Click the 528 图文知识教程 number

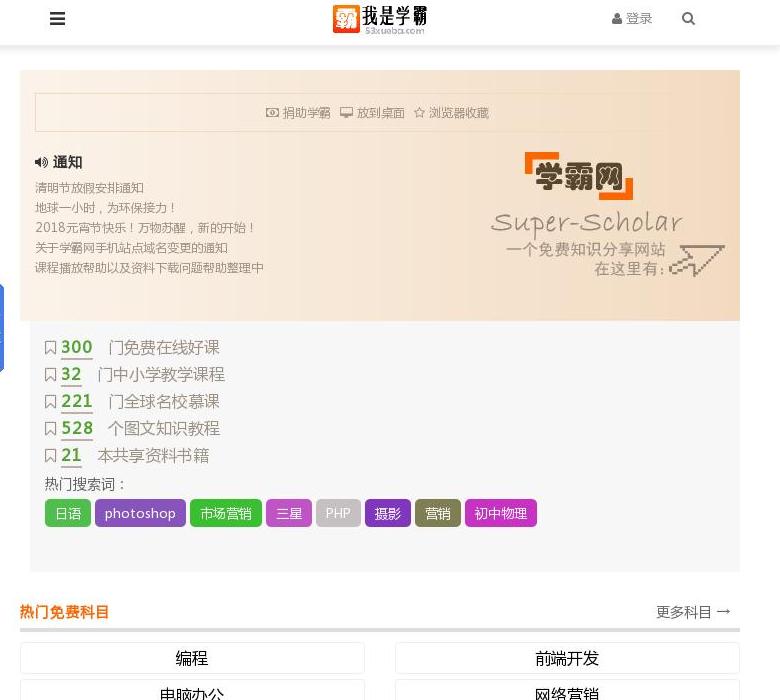pyautogui.click(x=77, y=428)
